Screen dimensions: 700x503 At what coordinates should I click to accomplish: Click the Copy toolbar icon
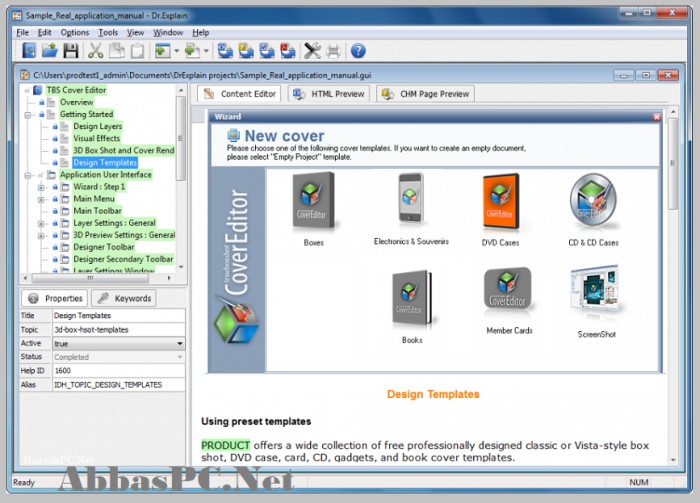(117, 51)
